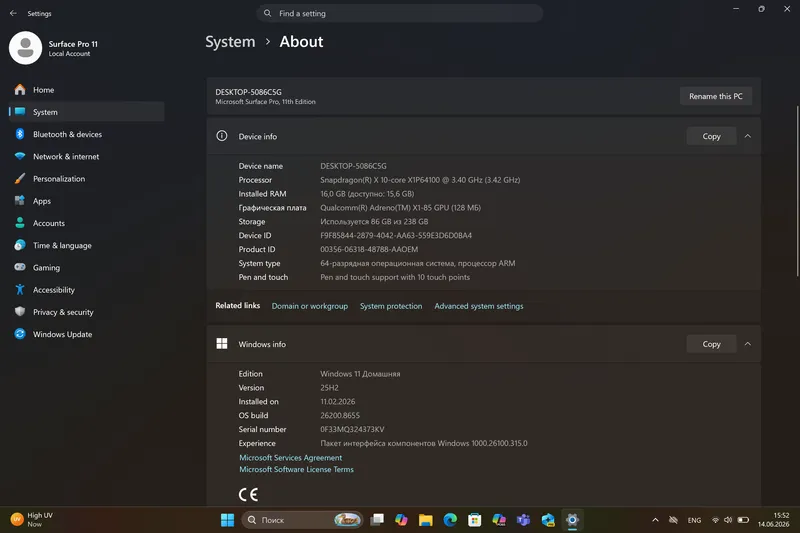Screen dimensions: 800x533
Task: Click the Surface Pro 11 account avatar
Action: tap(26, 48)
